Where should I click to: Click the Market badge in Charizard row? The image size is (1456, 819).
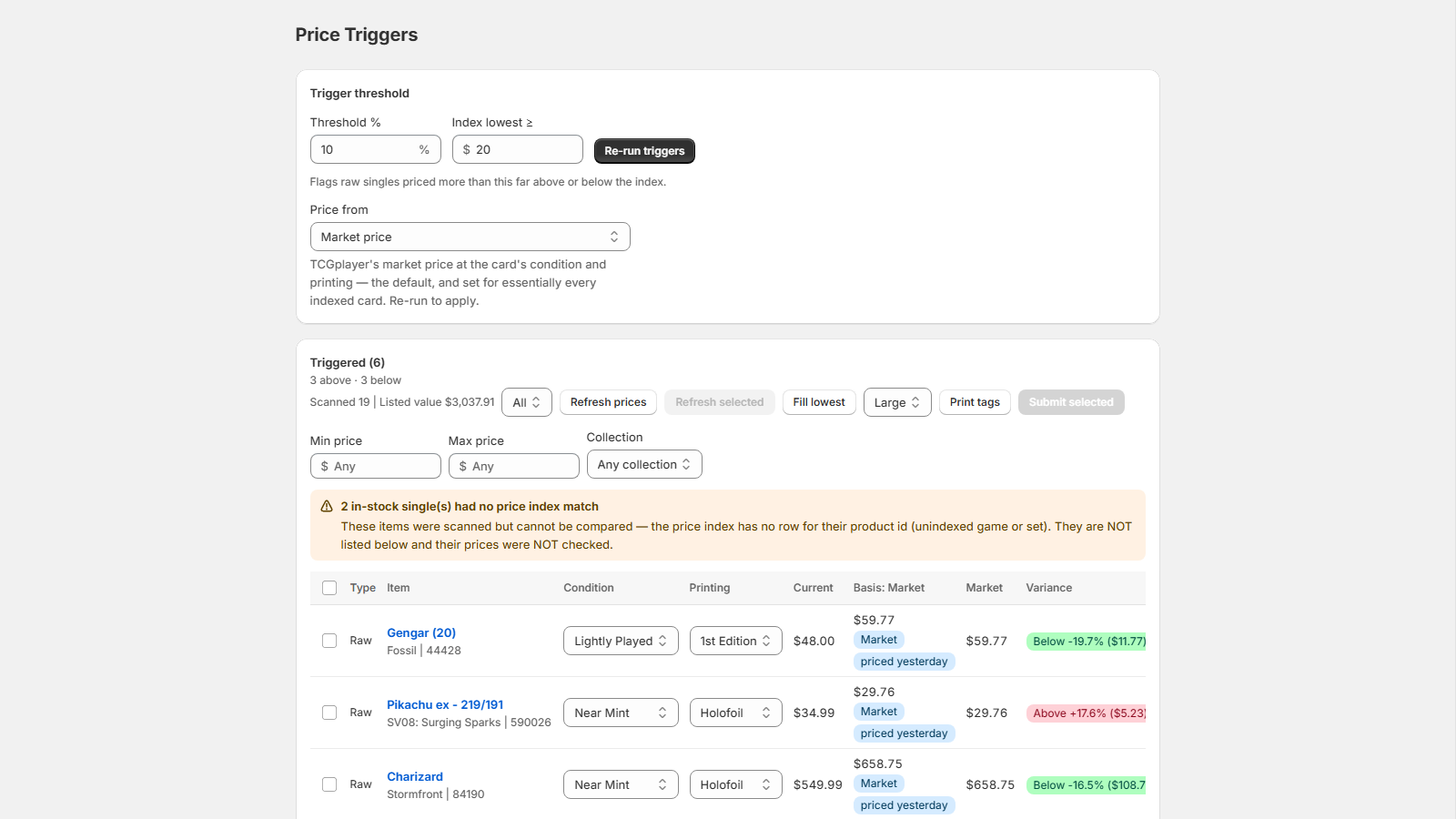pos(878,784)
